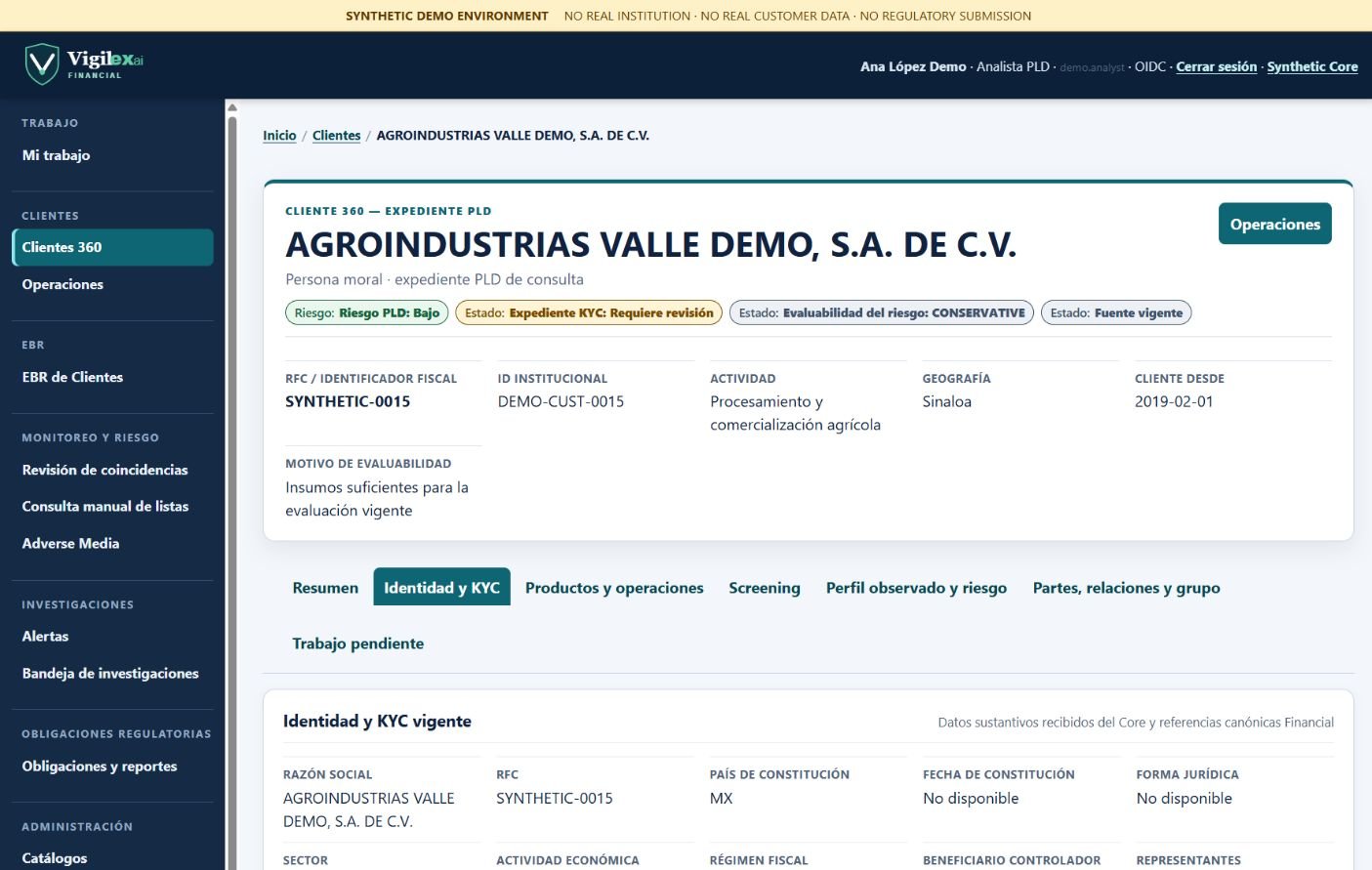Image resolution: width=1372 pixels, height=870 pixels.
Task: Click the DEMO-CUST-0015 institutional ID
Action: [x=561, y=401]
